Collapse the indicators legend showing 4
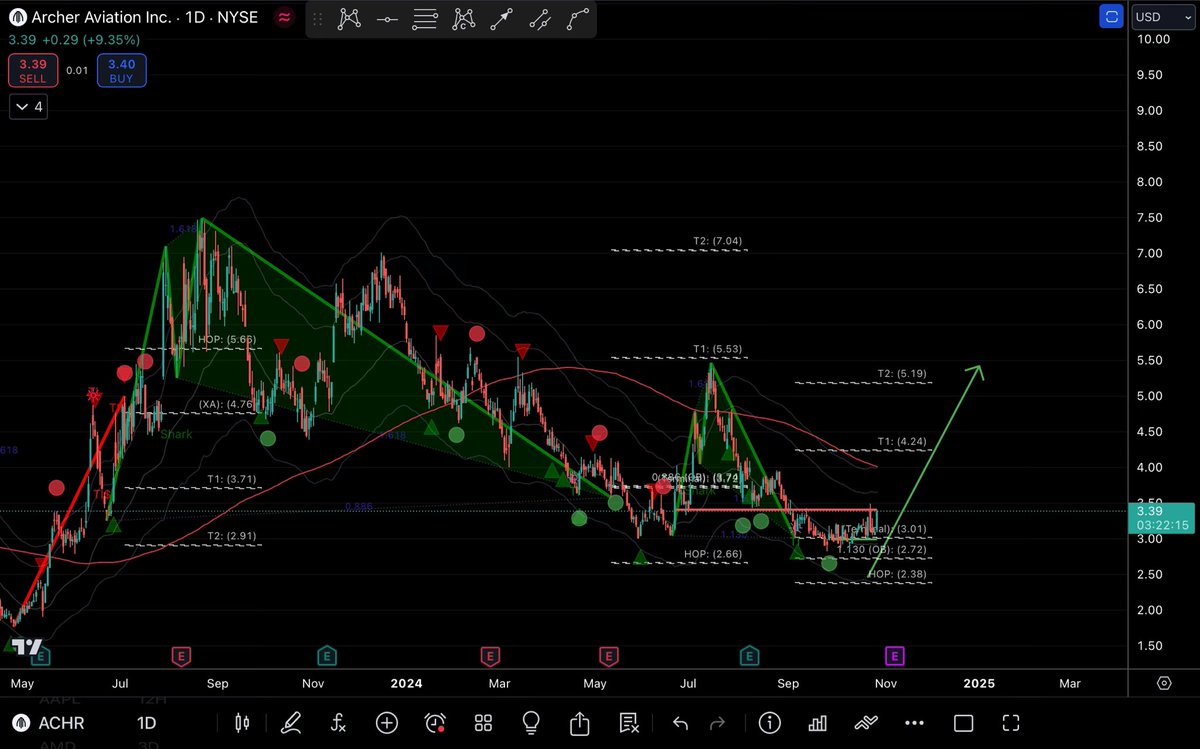This screenshot has width=1200, height=749. [x=27, y=107]
